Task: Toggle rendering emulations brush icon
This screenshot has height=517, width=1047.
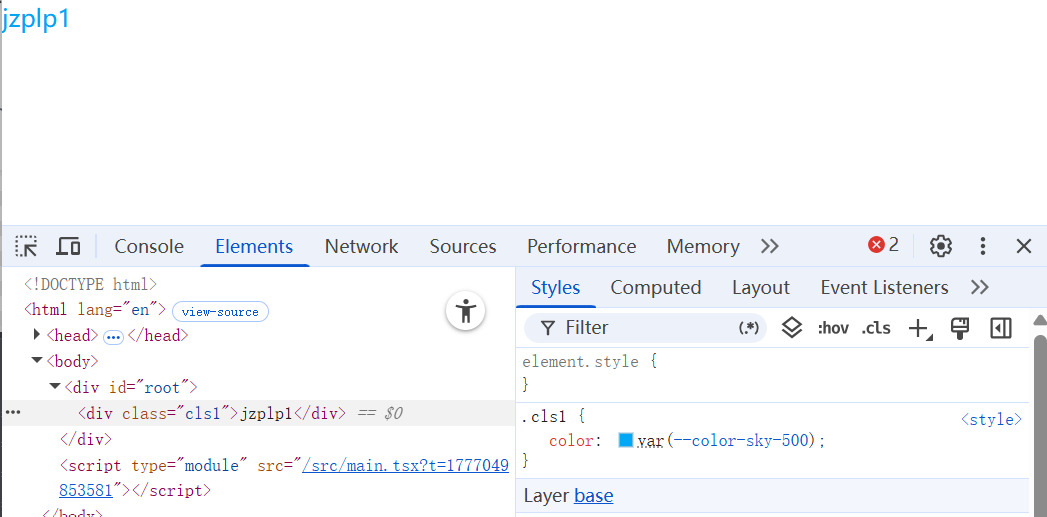Action: 960,328
